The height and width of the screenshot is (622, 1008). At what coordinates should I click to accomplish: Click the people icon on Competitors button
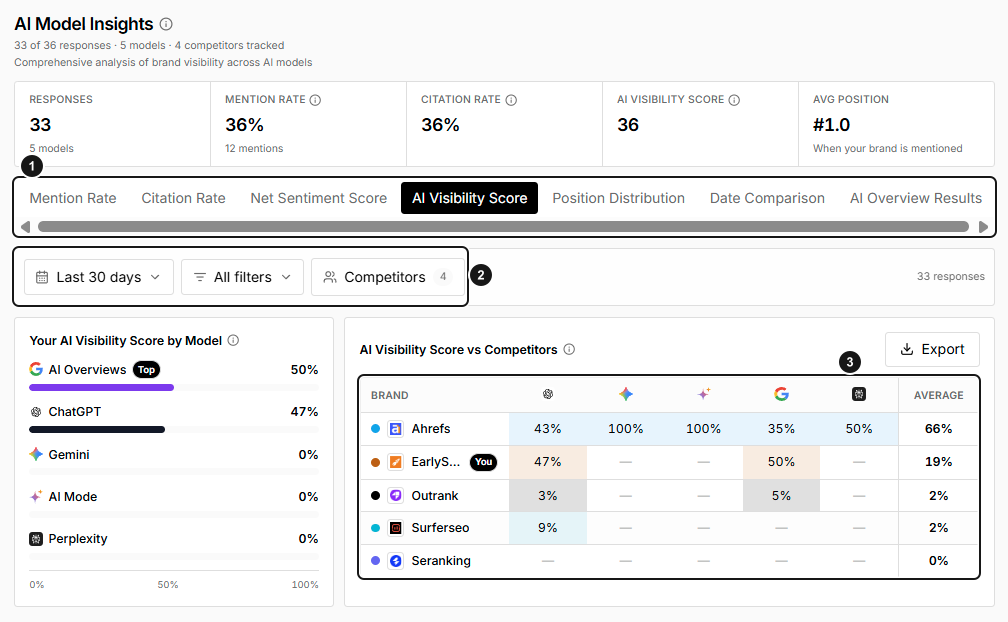click(x=330, y=277)
